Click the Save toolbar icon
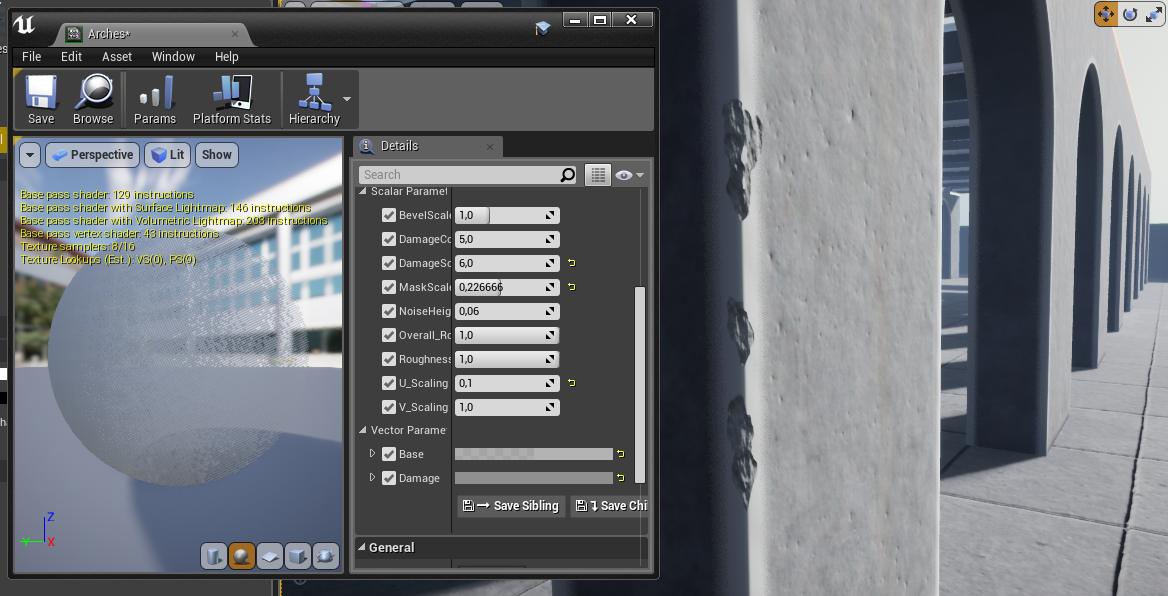This screenshot has height=596, width=1168. 41,99
